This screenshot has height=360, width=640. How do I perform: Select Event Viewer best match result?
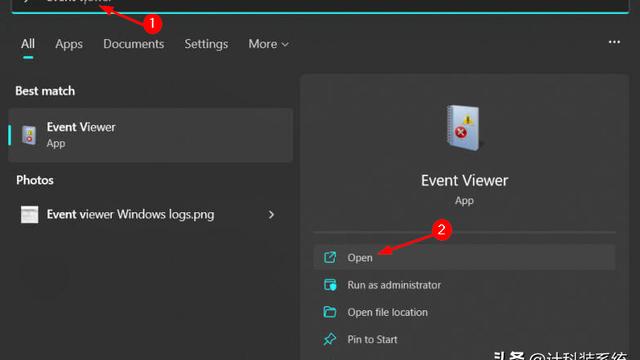coord(151,135)
